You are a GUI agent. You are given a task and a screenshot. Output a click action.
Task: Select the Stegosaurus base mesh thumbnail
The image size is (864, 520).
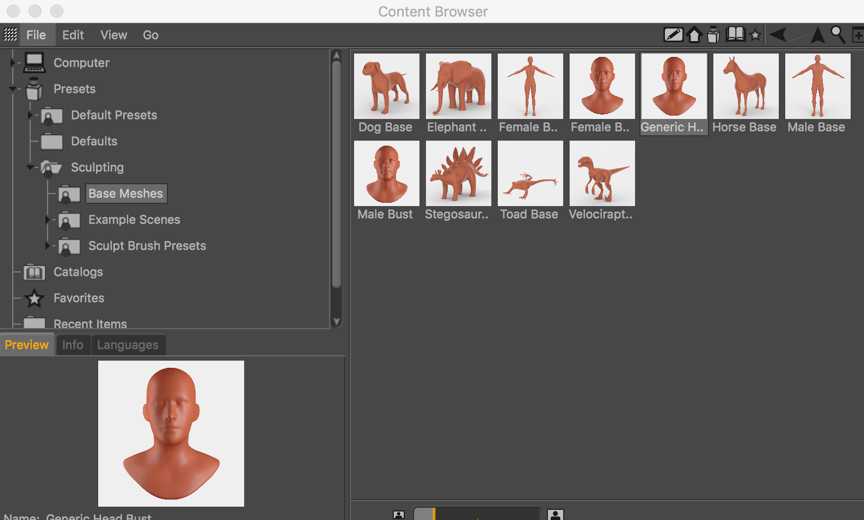click(x=458, y=174)
